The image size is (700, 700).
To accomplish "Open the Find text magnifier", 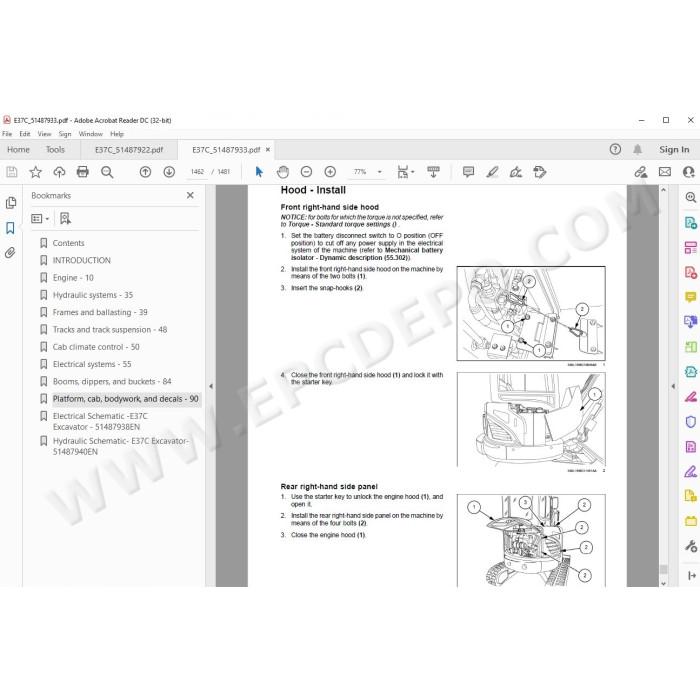I will 107,172.
